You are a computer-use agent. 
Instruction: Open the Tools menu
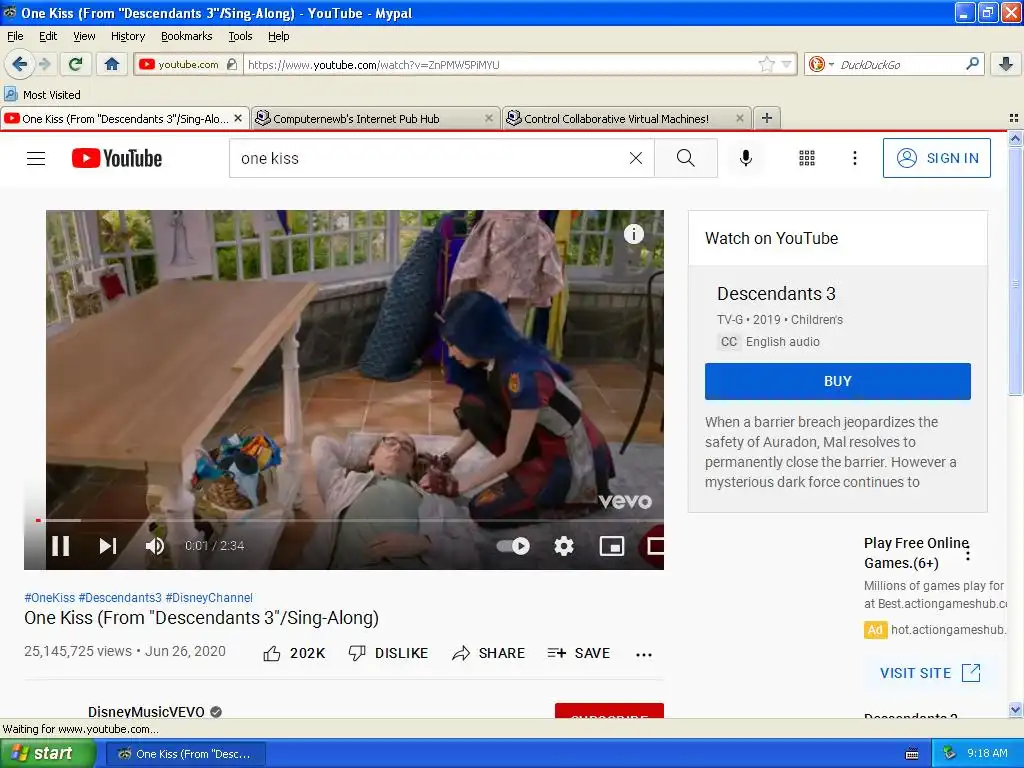(x=240, y=36)
